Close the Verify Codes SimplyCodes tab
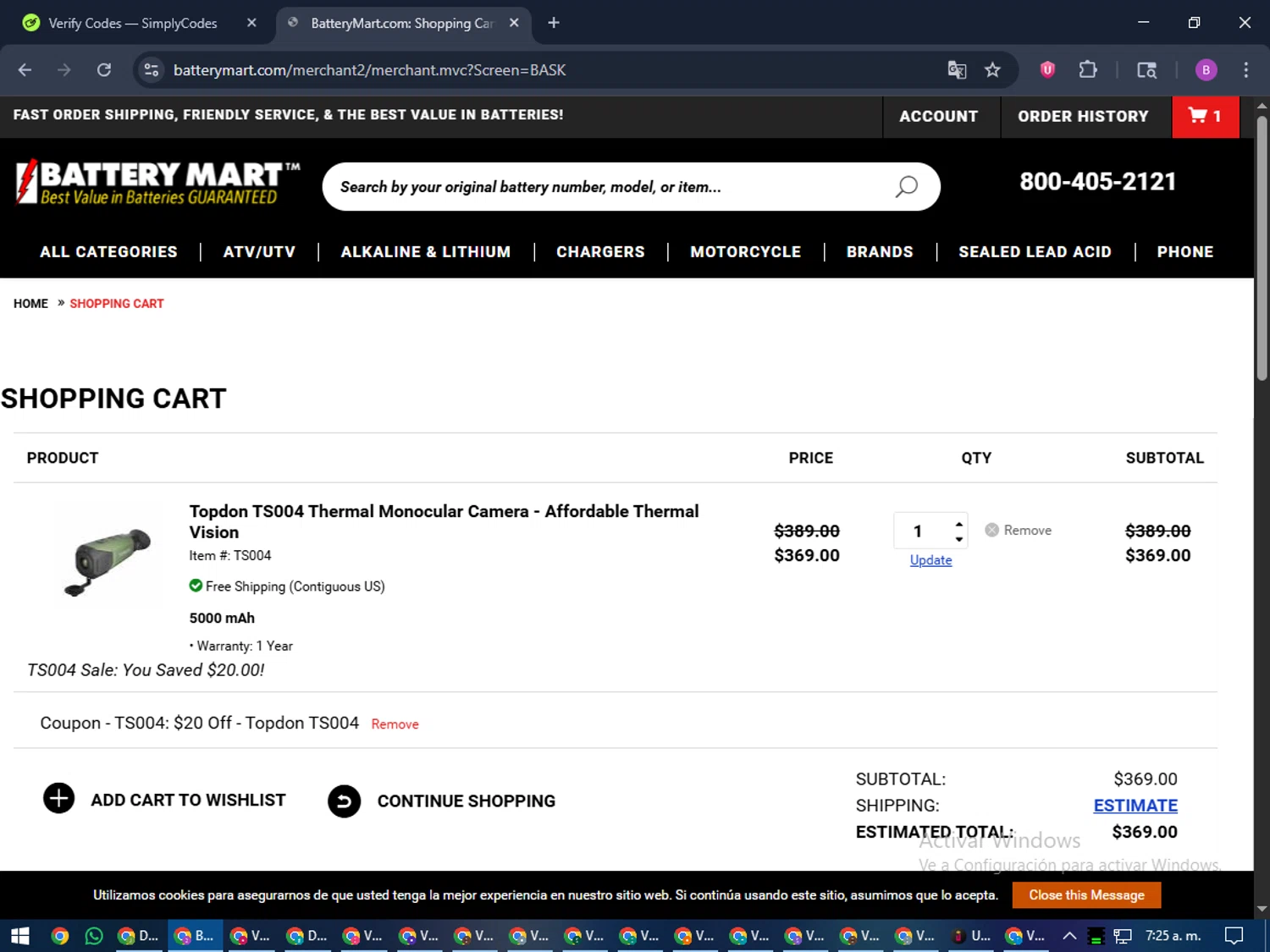1270x952 pixels. point(251,23)
